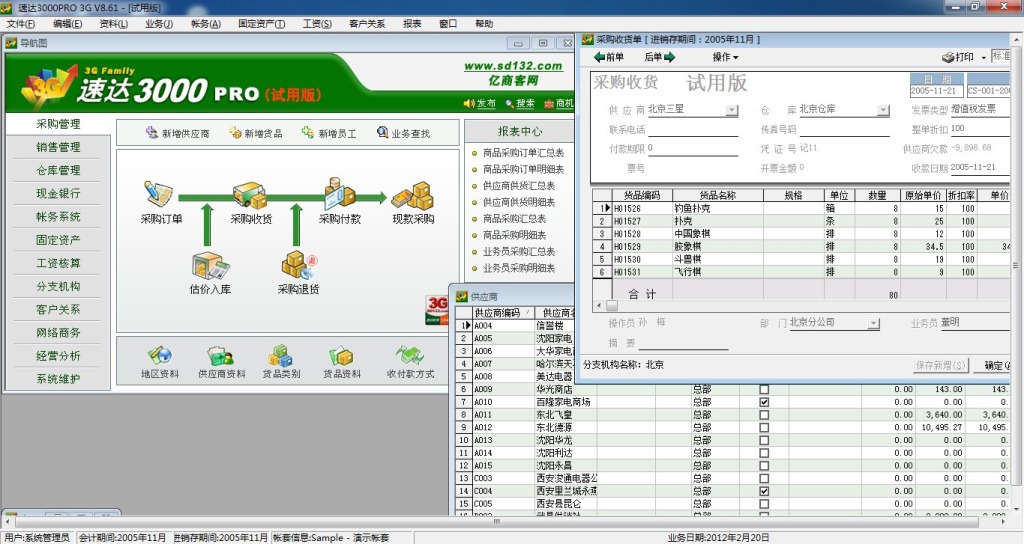The image size is (1024, 544).
Task: Expand the 仓库 dropdown (北京仓库)
Action: tap(883, 110)
